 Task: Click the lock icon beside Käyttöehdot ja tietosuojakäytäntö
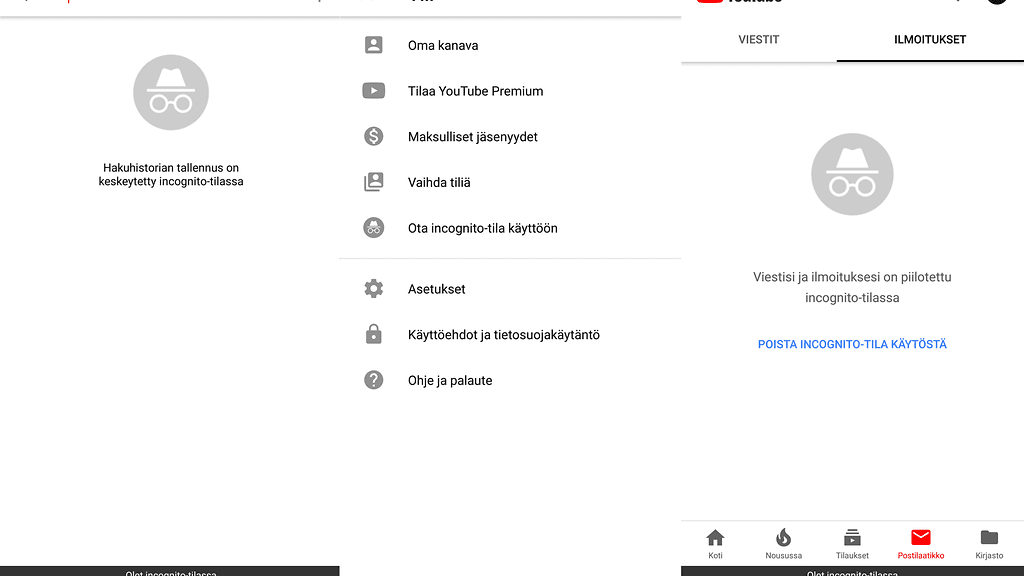click(x=374, y=335)
